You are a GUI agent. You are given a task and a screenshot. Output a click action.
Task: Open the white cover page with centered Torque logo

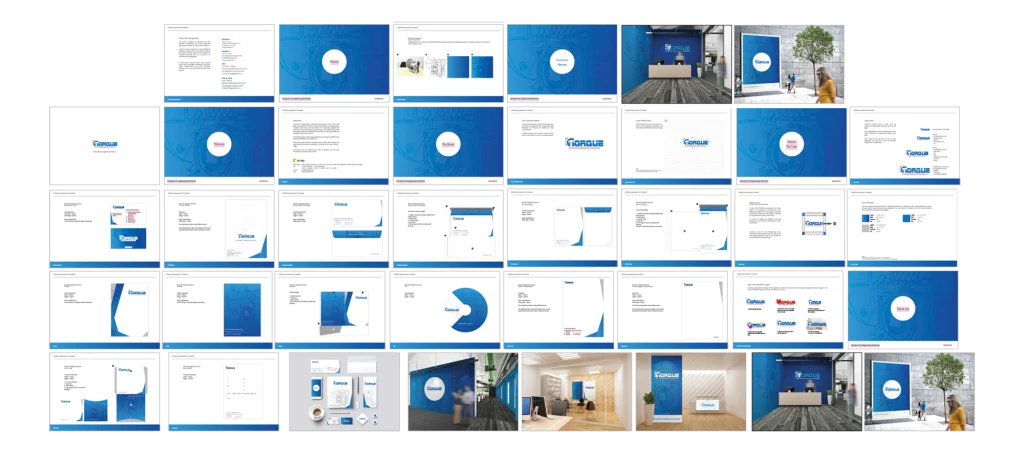pos(104,146)
